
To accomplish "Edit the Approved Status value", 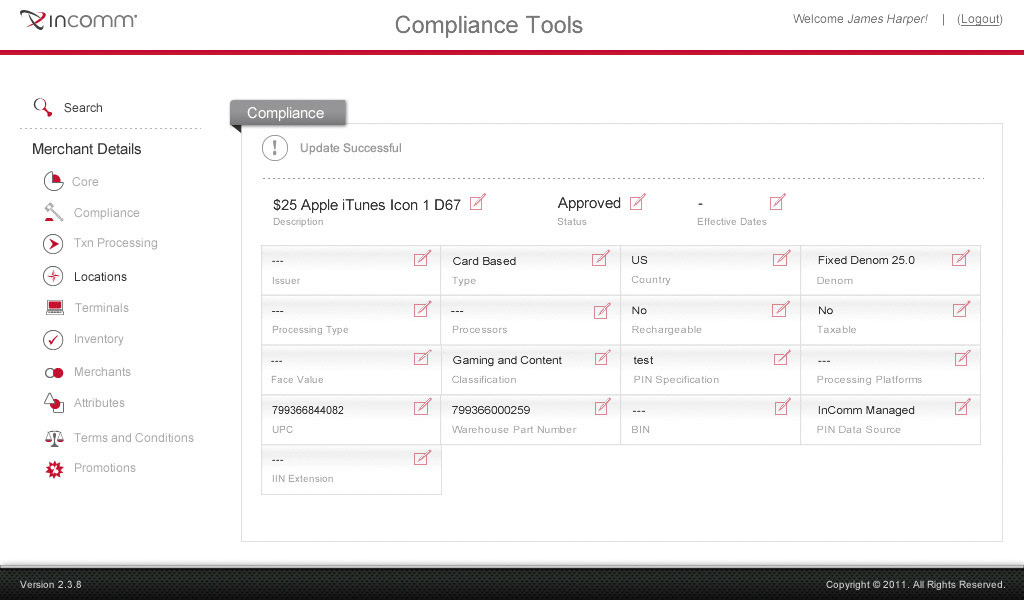I will 638,202.
